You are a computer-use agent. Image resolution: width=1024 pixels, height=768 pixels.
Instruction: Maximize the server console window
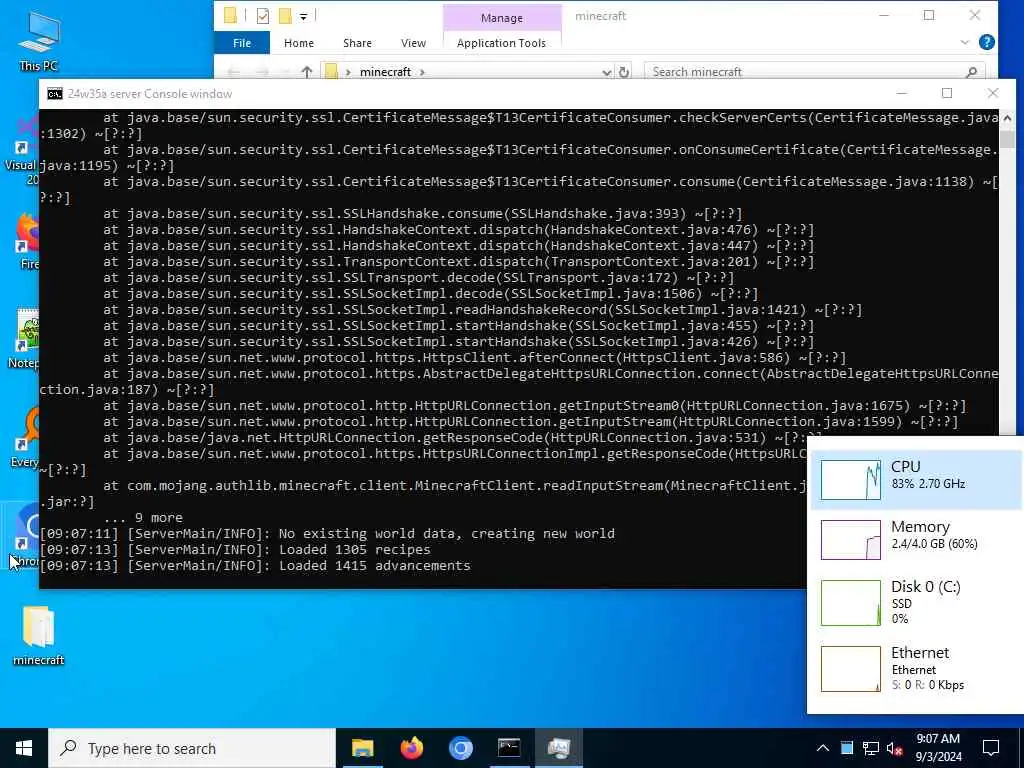(x=947, y=94)
